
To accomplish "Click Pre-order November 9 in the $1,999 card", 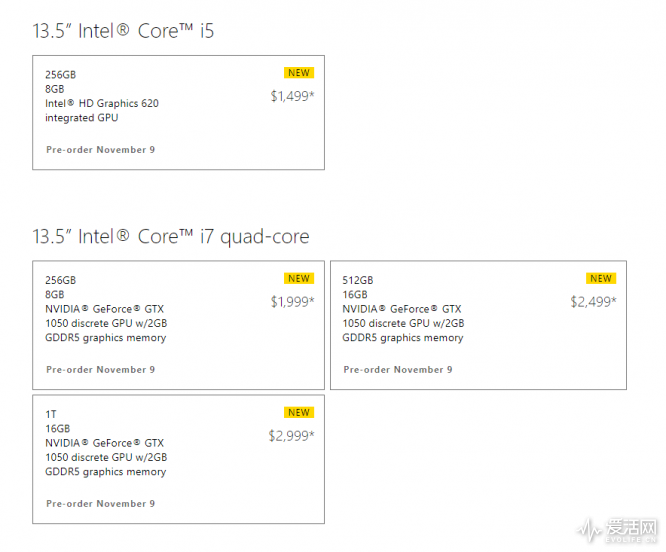I will [x=100, y=370].
